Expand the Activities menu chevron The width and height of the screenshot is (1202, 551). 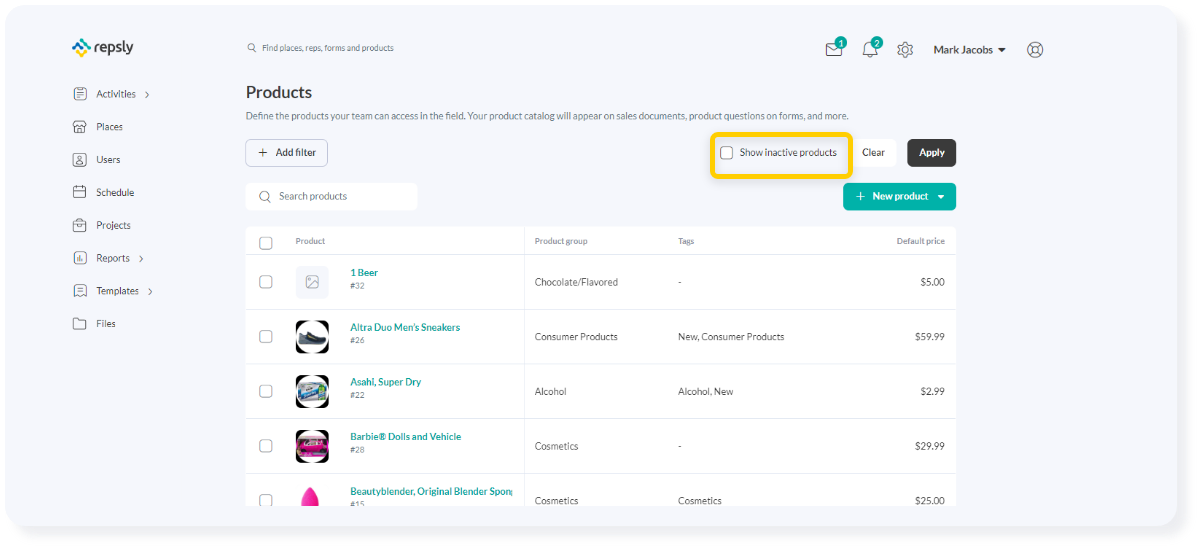pyautogui.click(x=147, y=95)
